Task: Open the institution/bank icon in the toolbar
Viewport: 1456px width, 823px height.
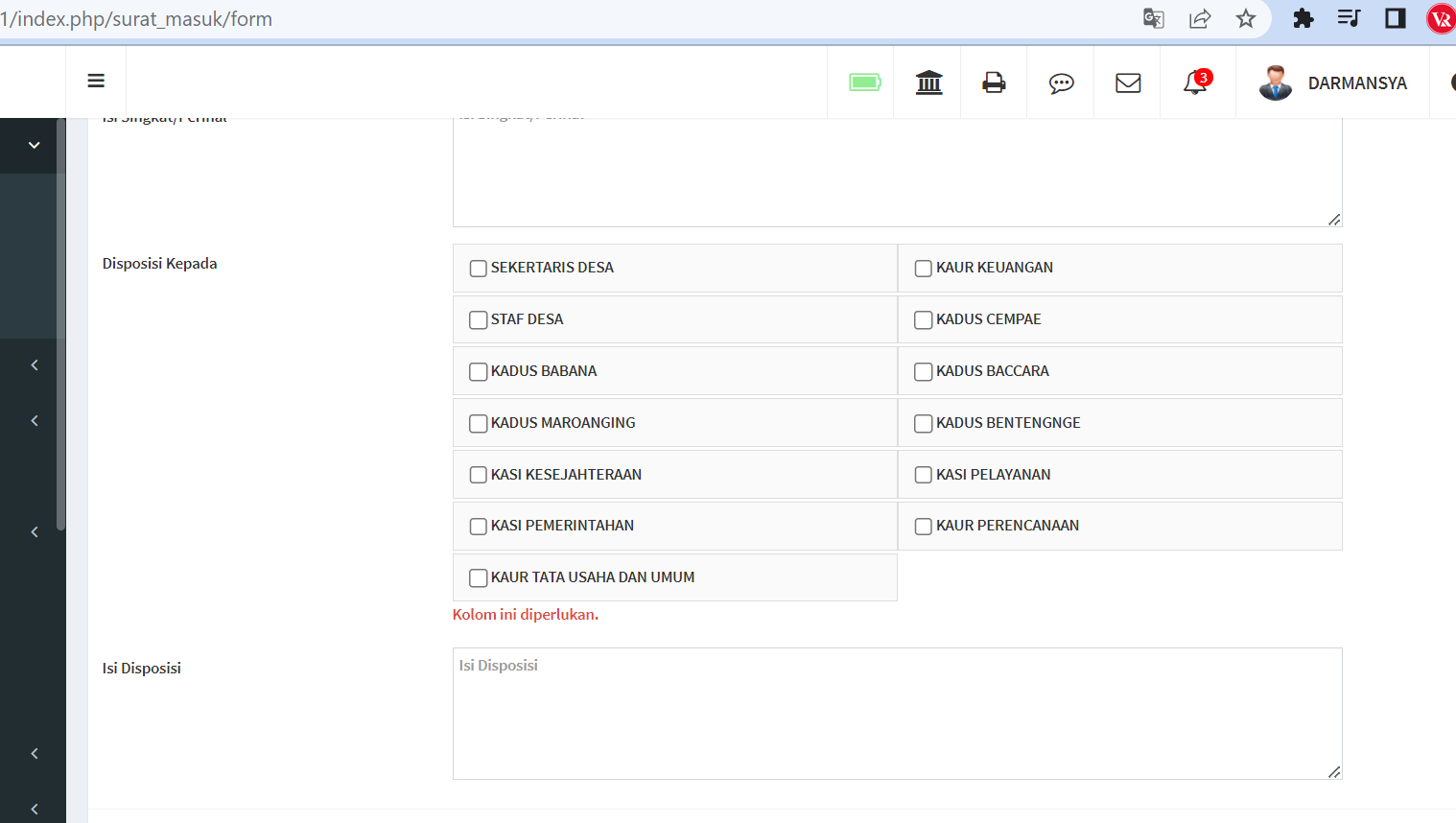Action: tap(928, 82)
